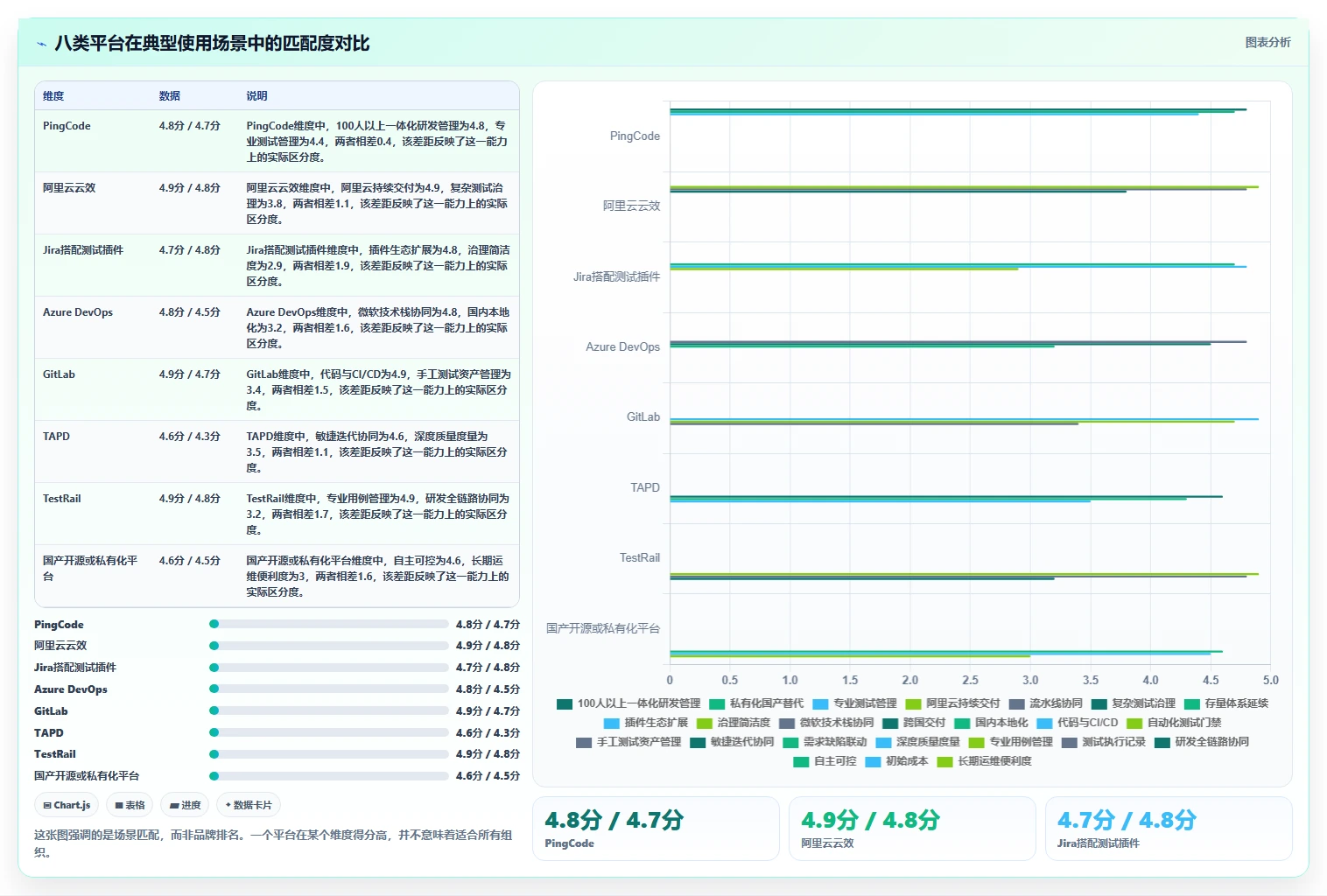The height and width of the screenshot is (896, 1327).
Task: Click the 国产开源或私有化平台 progress bar
Action: click(x=329, y=776)
